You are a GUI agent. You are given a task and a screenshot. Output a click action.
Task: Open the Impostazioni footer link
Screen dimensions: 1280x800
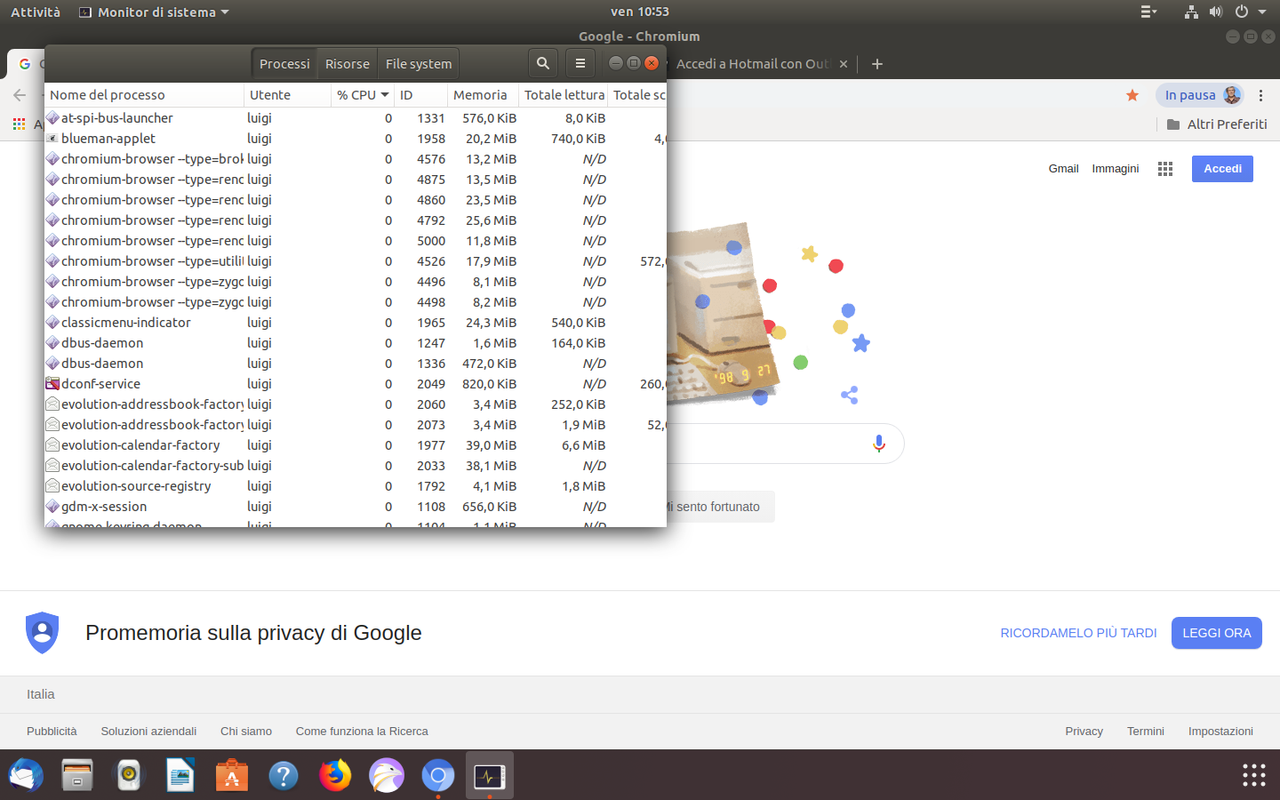coord(1220,731)
